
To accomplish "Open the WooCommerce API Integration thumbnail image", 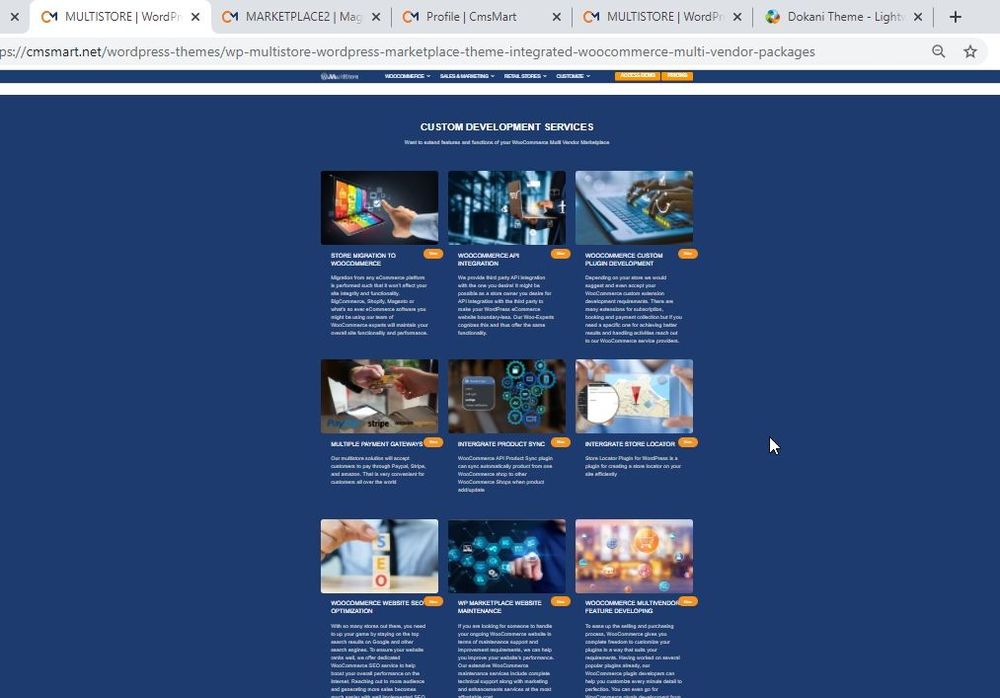I will pyautogui.click(x=506, y=208).
